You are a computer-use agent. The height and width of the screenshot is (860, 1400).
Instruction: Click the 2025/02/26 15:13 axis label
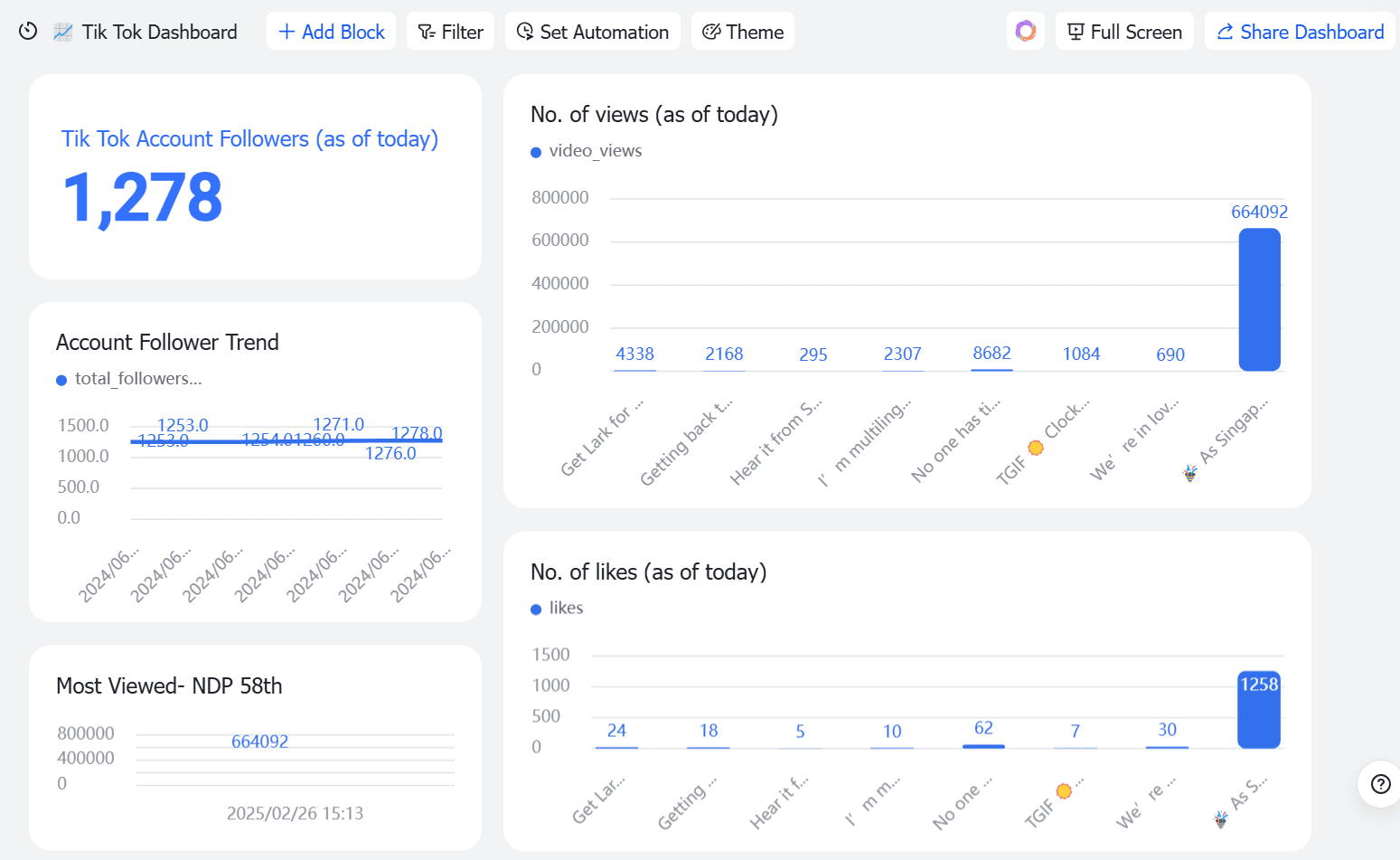(295, 813)
